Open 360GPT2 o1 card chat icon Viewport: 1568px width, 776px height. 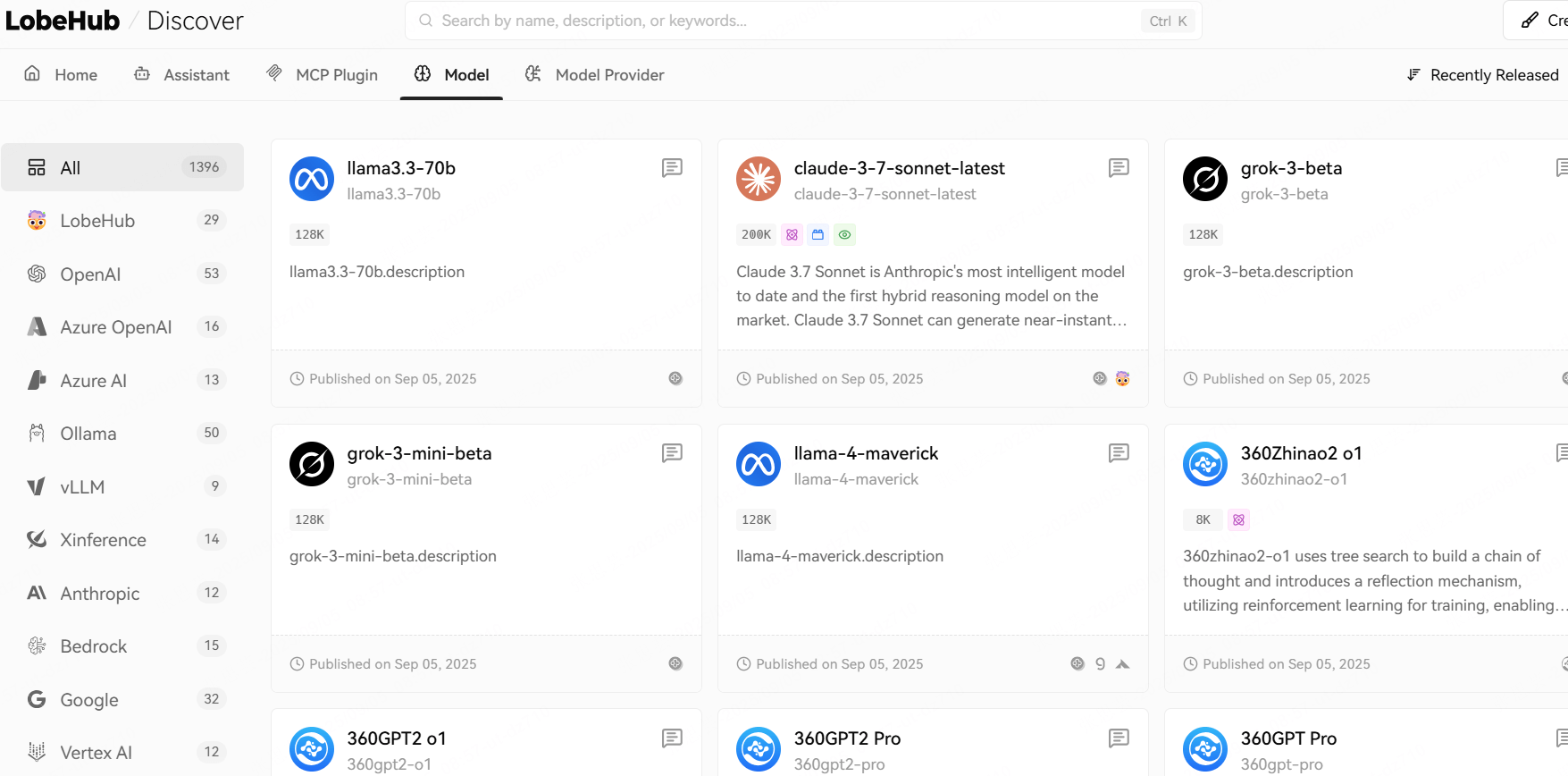tap(672, 738)
